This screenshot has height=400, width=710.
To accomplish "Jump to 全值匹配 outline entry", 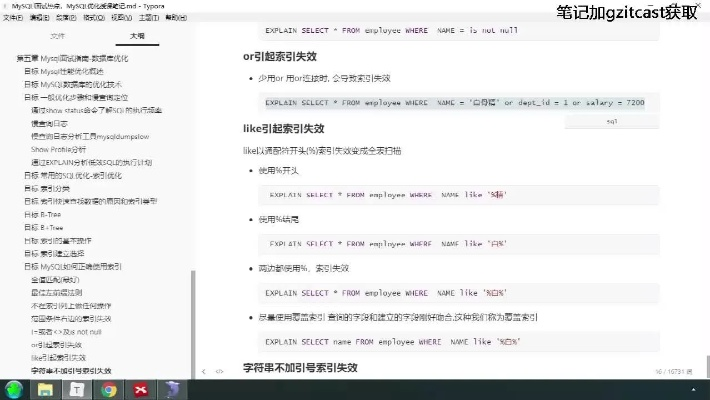I will coord(55,280).
